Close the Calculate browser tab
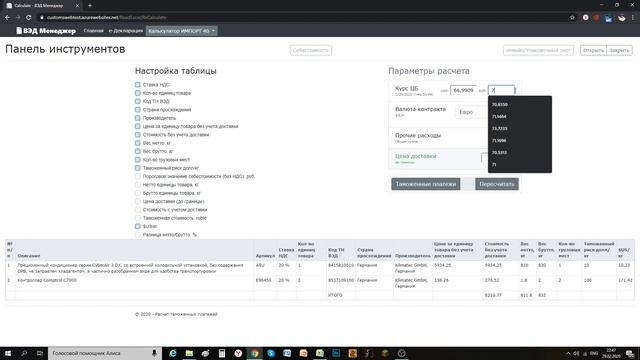Image resolution: width=640 pixels, height=360 pixels. point(78,6)
